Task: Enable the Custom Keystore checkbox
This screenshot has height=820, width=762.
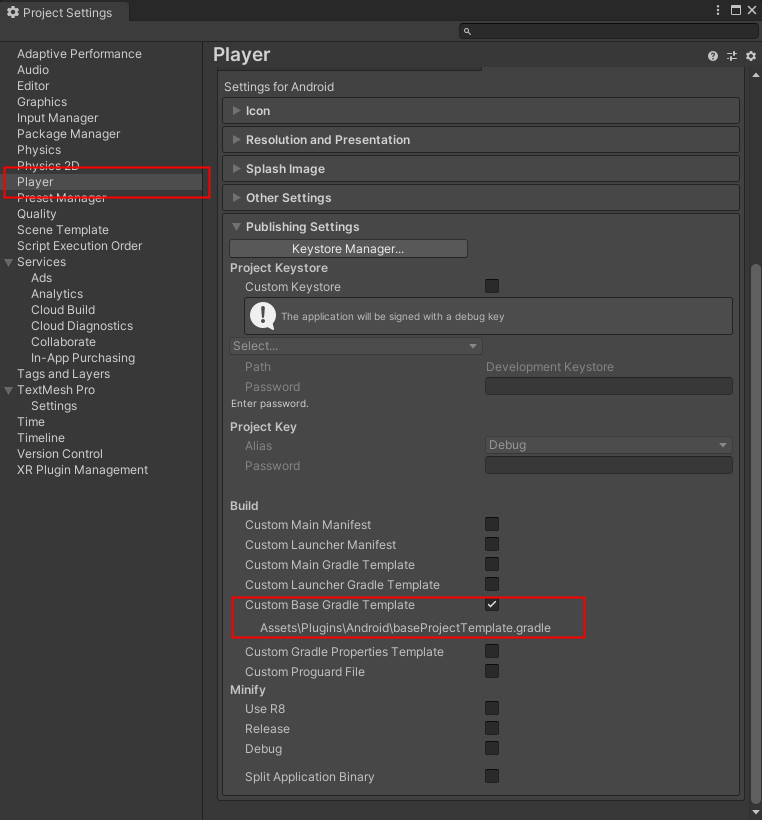Action: (x=491, y=286)
